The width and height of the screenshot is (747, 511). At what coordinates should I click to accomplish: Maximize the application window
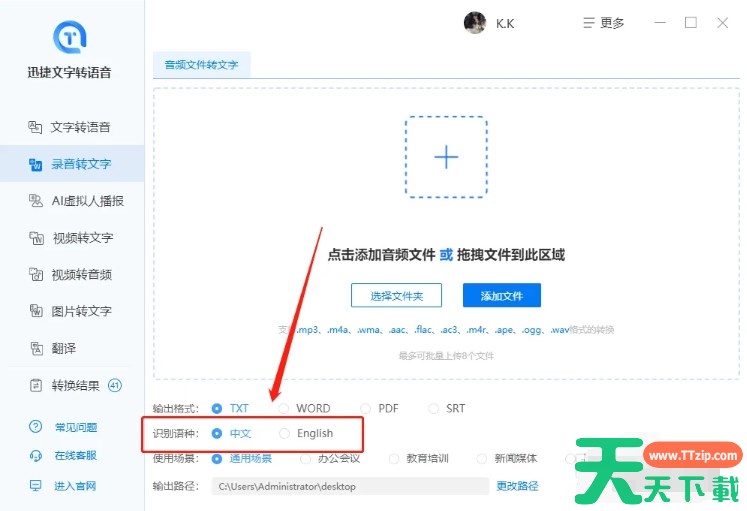pos(691,22)
